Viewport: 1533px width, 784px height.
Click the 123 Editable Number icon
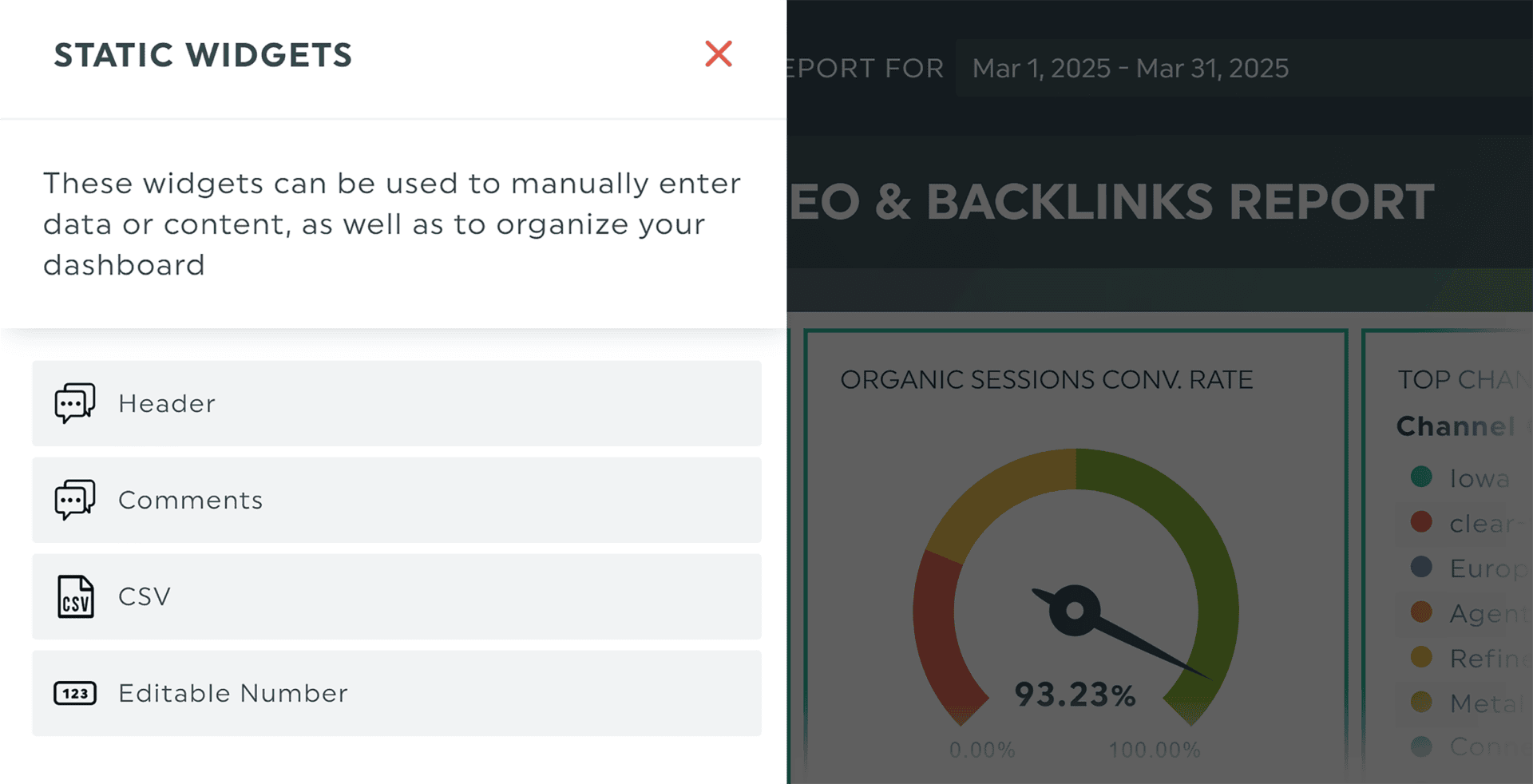click(75, 693)
